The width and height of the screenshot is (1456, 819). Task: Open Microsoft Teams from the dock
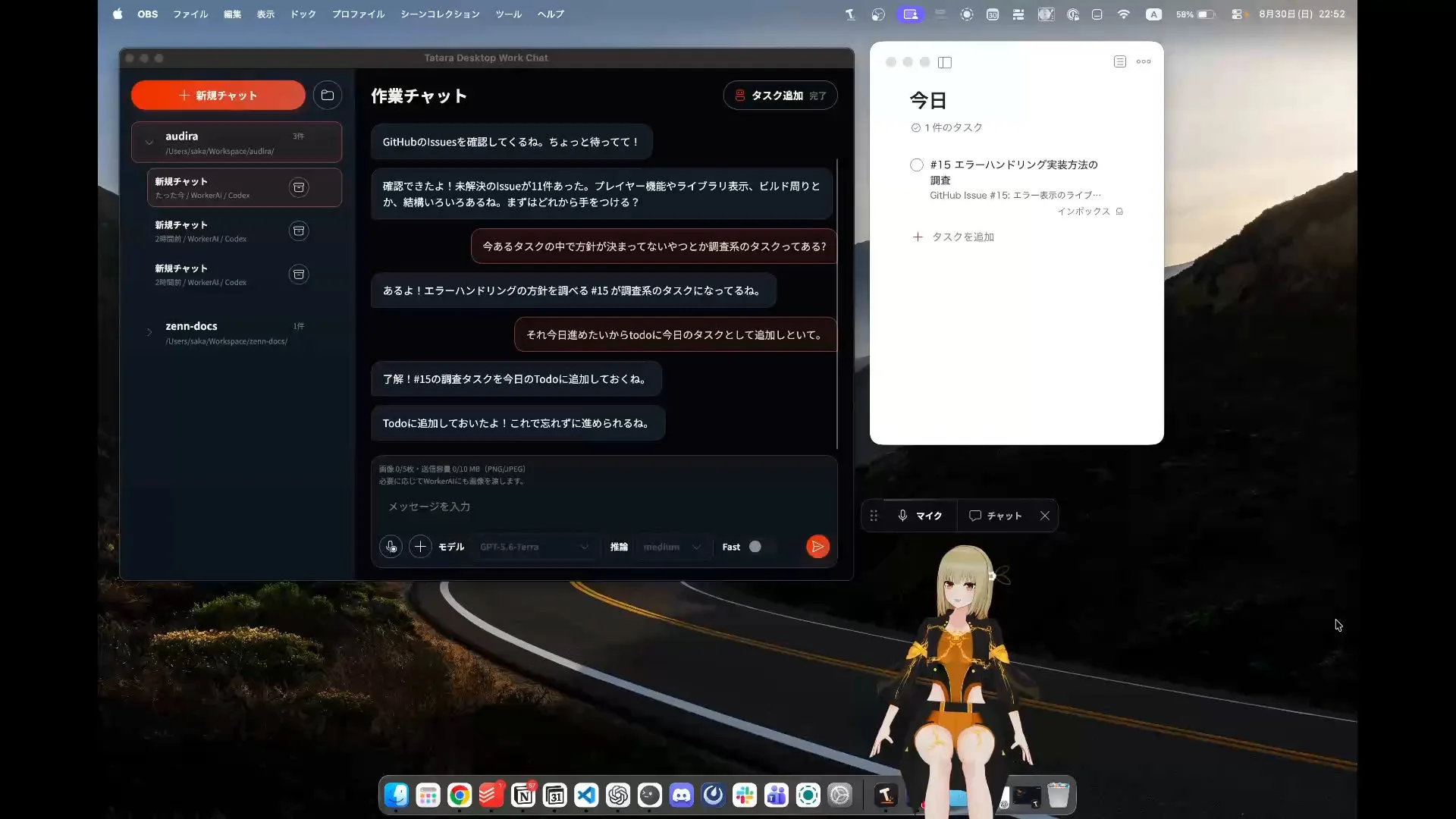[x=777, y=795]
